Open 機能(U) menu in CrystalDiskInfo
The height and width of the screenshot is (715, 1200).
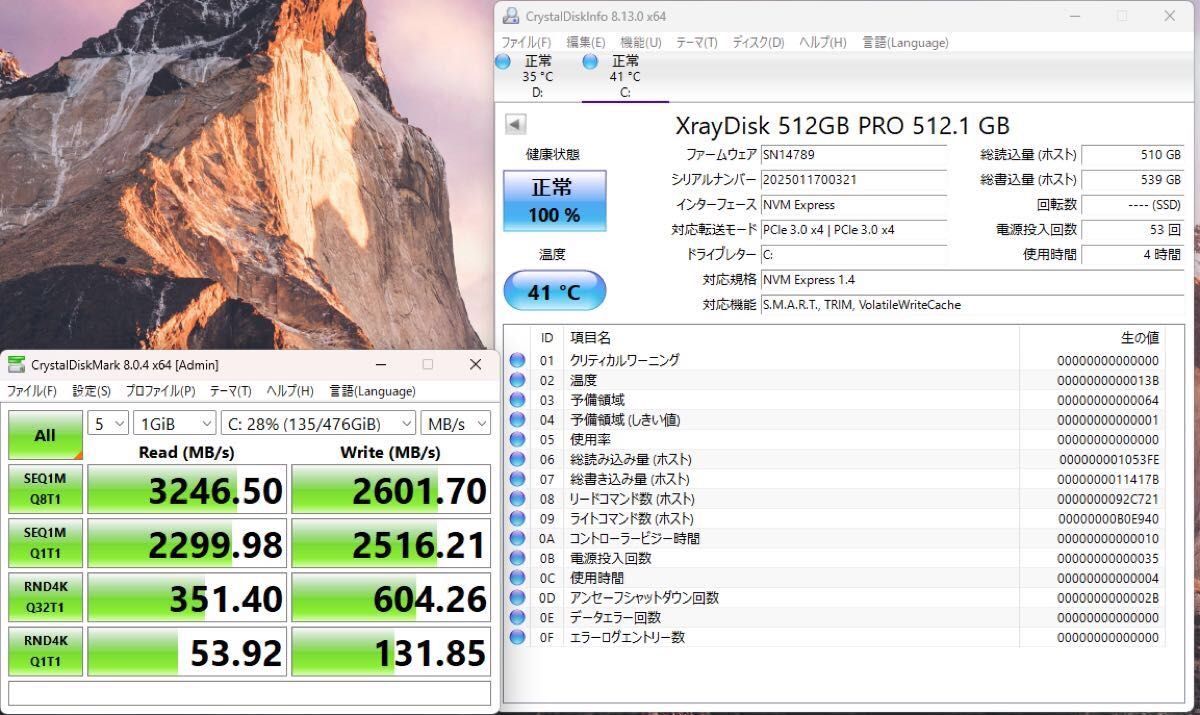pyautogui.click(x=641, y=42)
